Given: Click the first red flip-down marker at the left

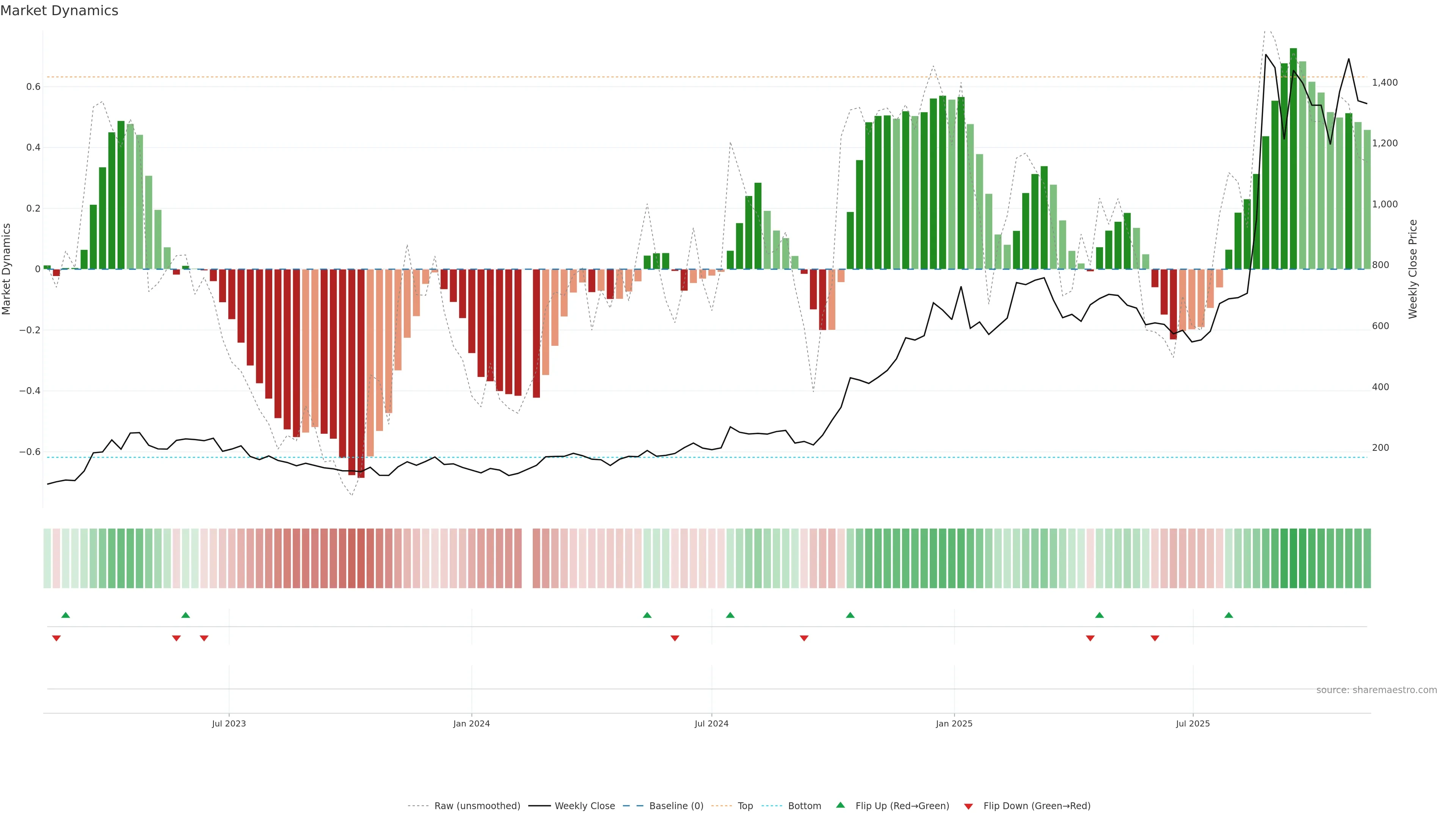Looking at the screenshot, I should pos(56,638).
